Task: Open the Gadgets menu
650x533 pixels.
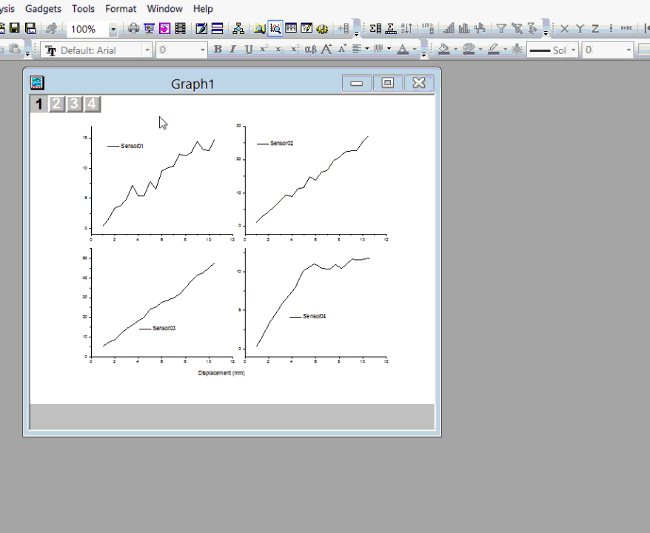Action: coord(43,9)
